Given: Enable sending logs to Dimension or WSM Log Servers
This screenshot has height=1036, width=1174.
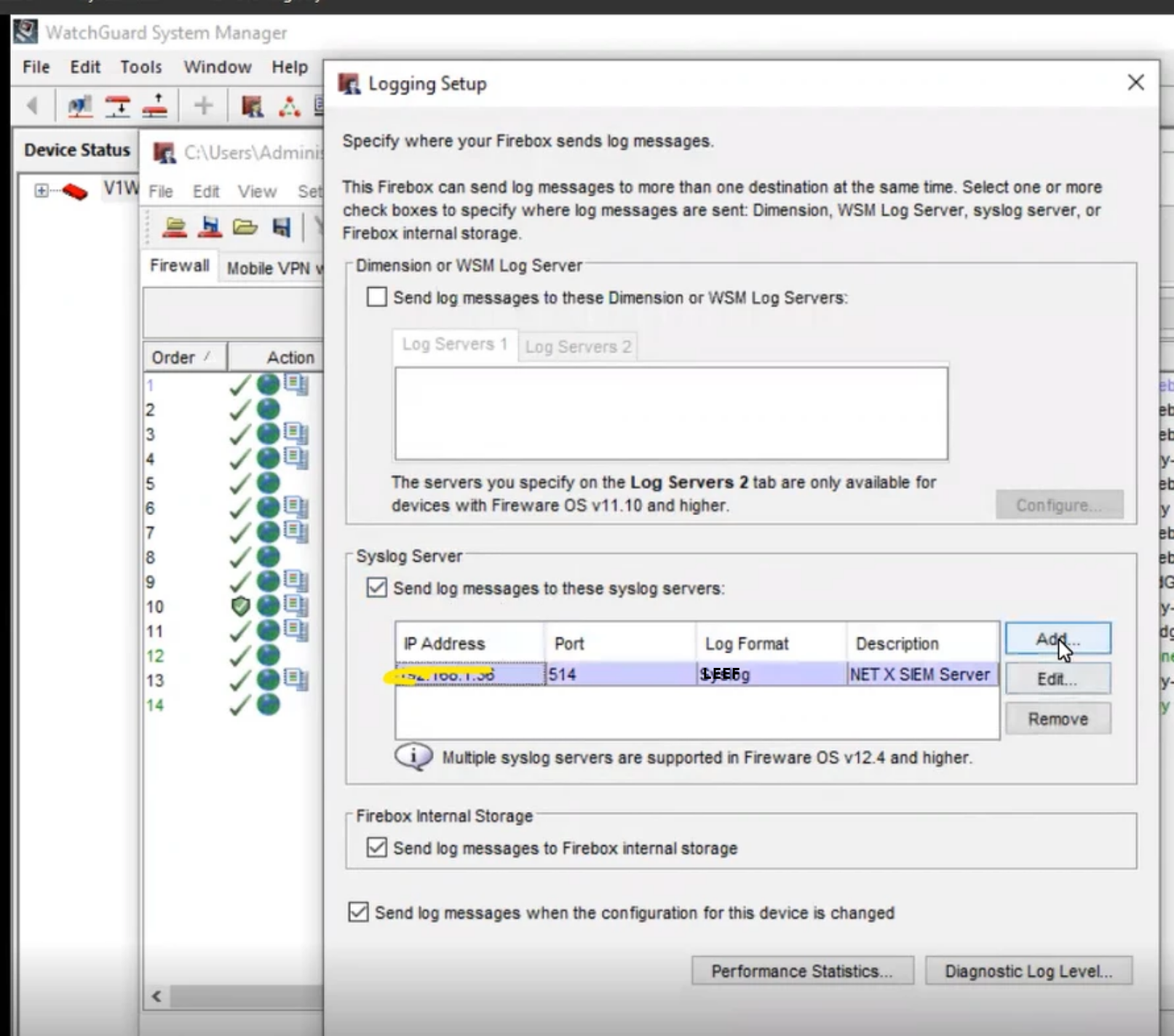Looking at the screenshot, I should click(x=376, y=297).
